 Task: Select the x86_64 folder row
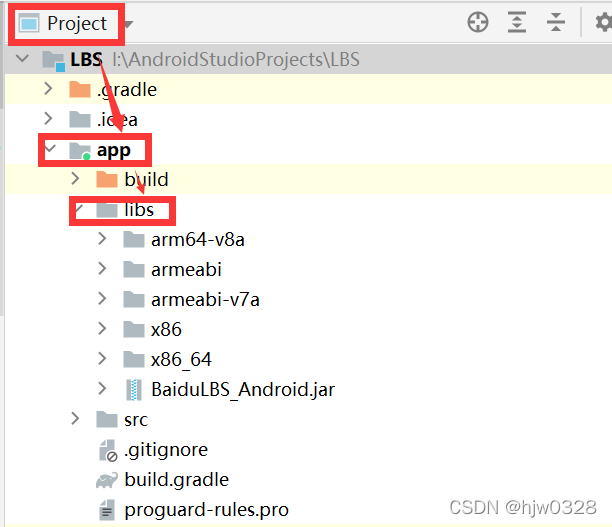pos(308,359)
